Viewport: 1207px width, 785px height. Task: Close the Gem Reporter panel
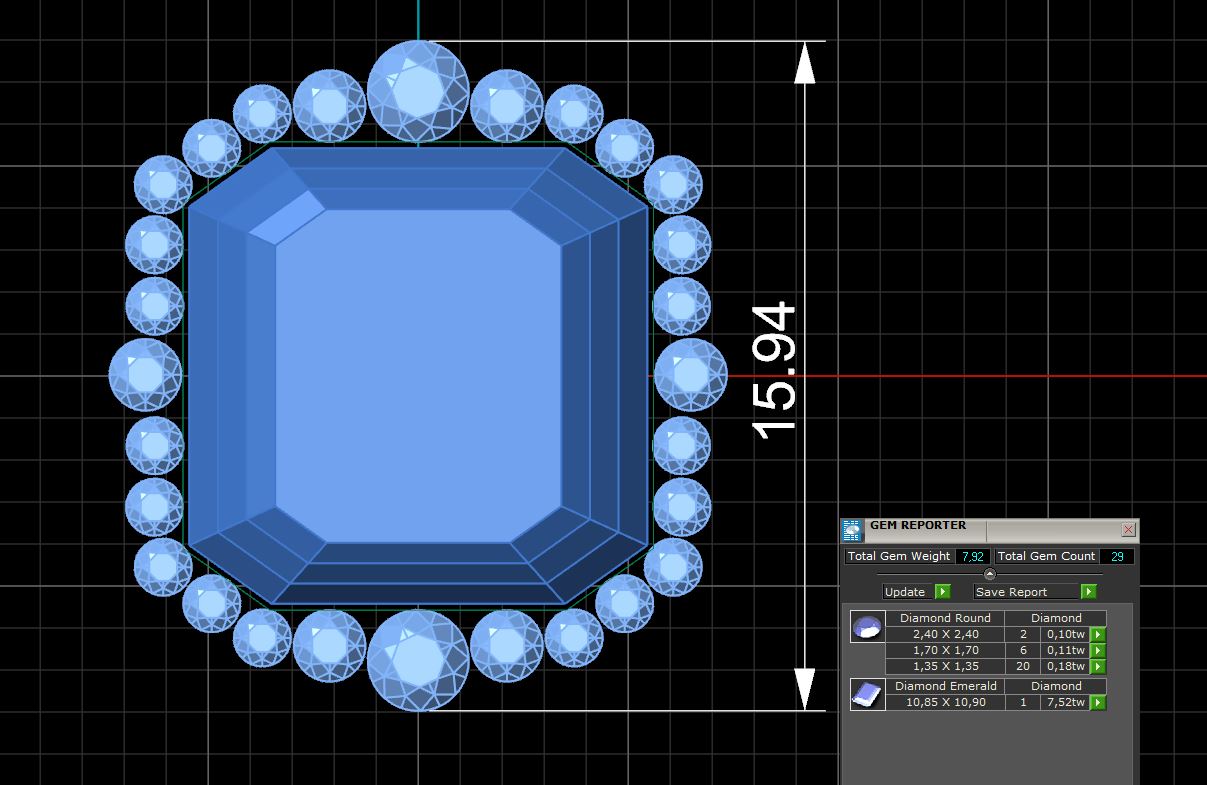tap(1128, 529)
